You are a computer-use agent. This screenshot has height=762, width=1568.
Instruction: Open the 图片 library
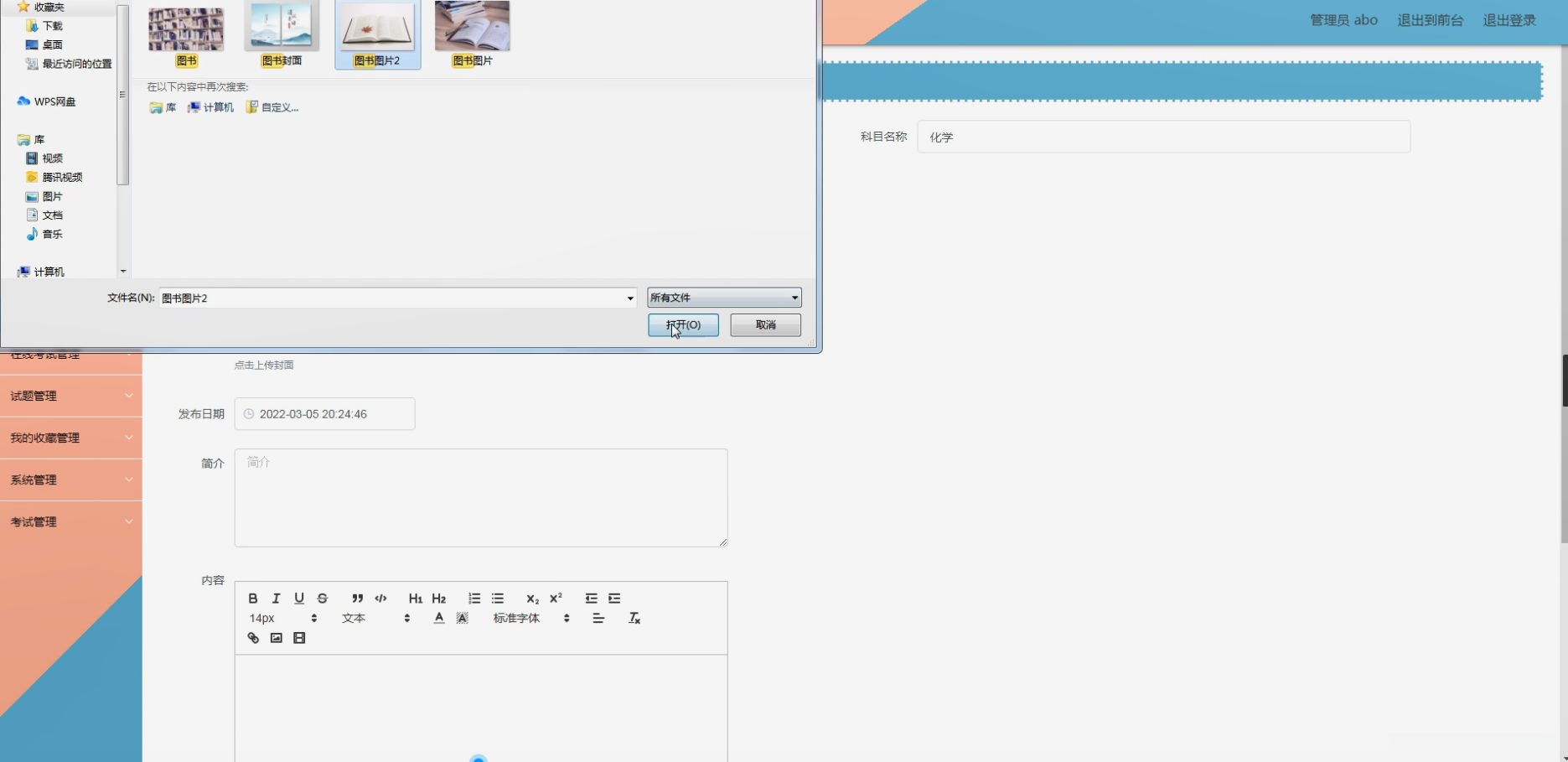pyautogui.click(x=44, y=196)
